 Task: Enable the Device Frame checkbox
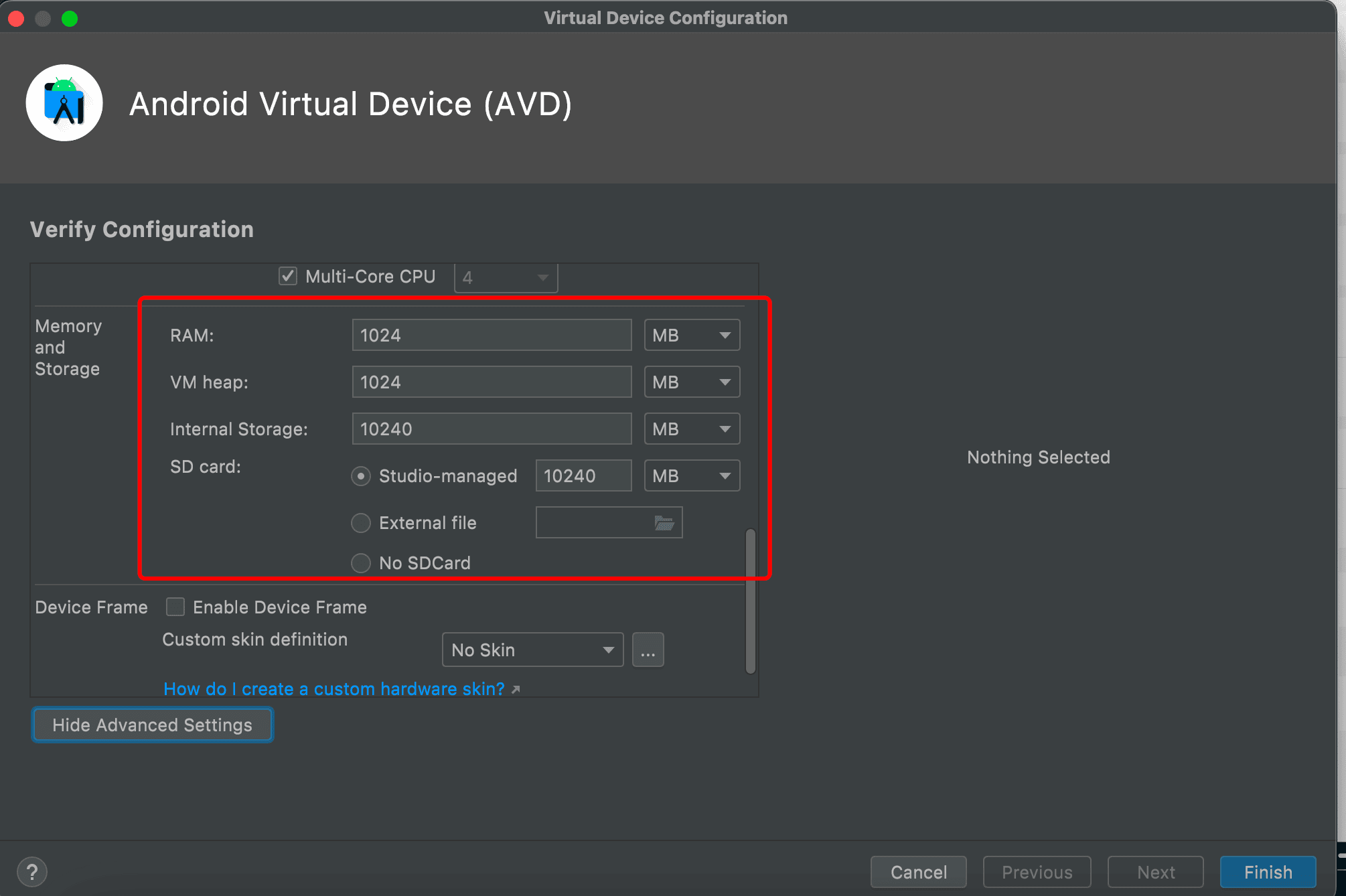[x=175, y=607]
